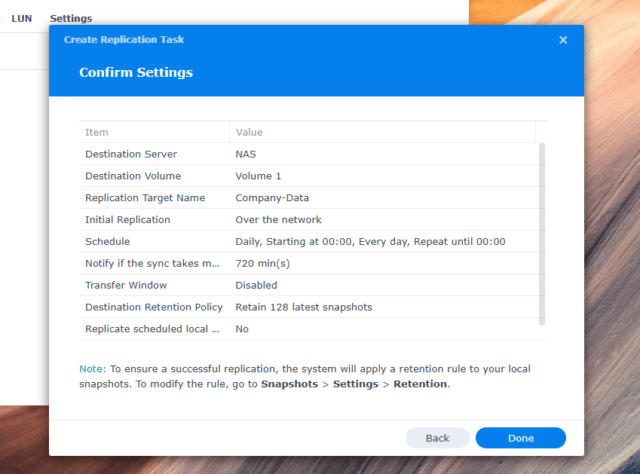
Task: Click the Disabled value
Action: tap(256, 285)
